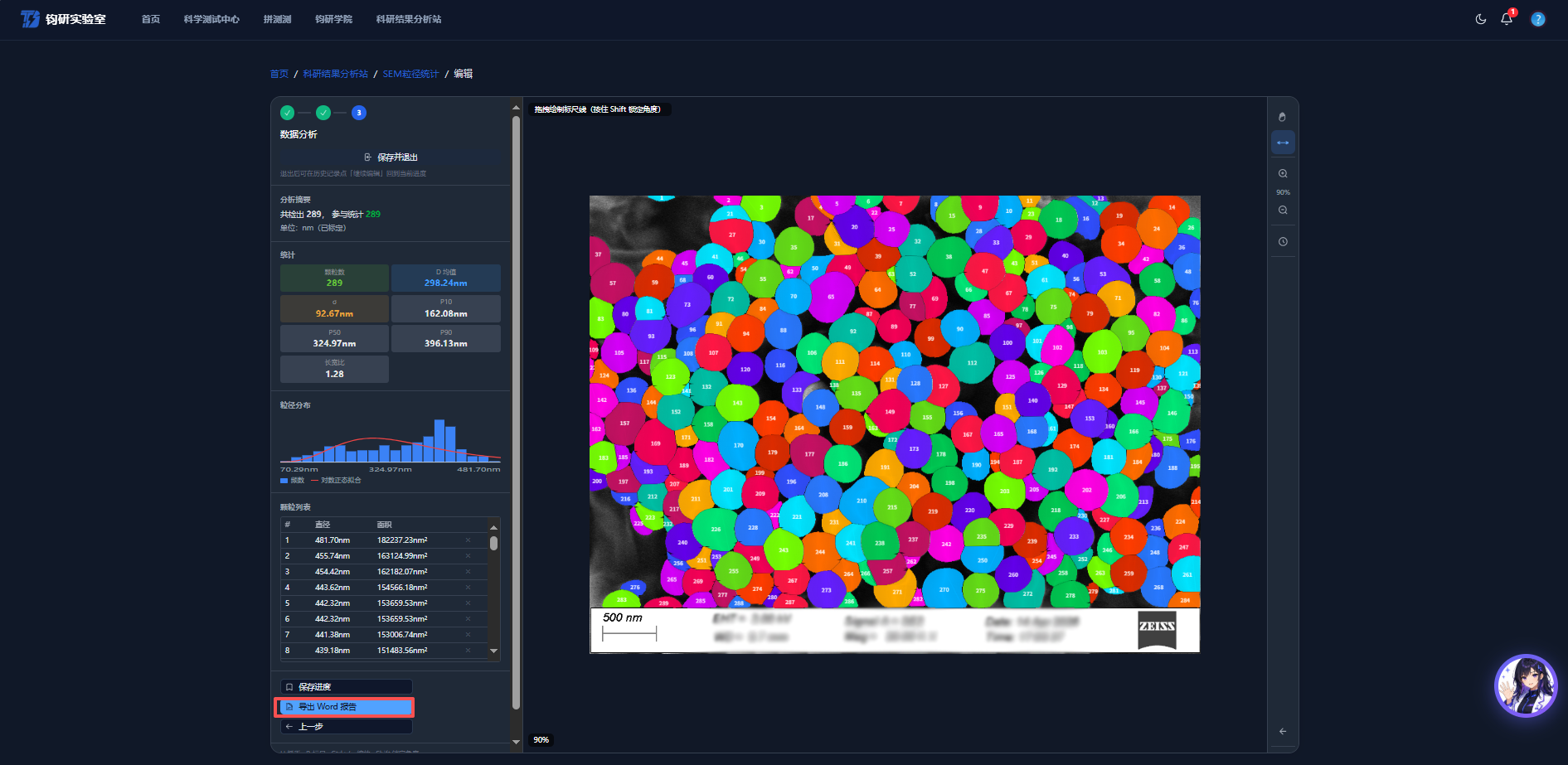Click the particle size distribution histogram
Image resolution: width=1568 pixels, height=765 pixels.
[391, 440]
